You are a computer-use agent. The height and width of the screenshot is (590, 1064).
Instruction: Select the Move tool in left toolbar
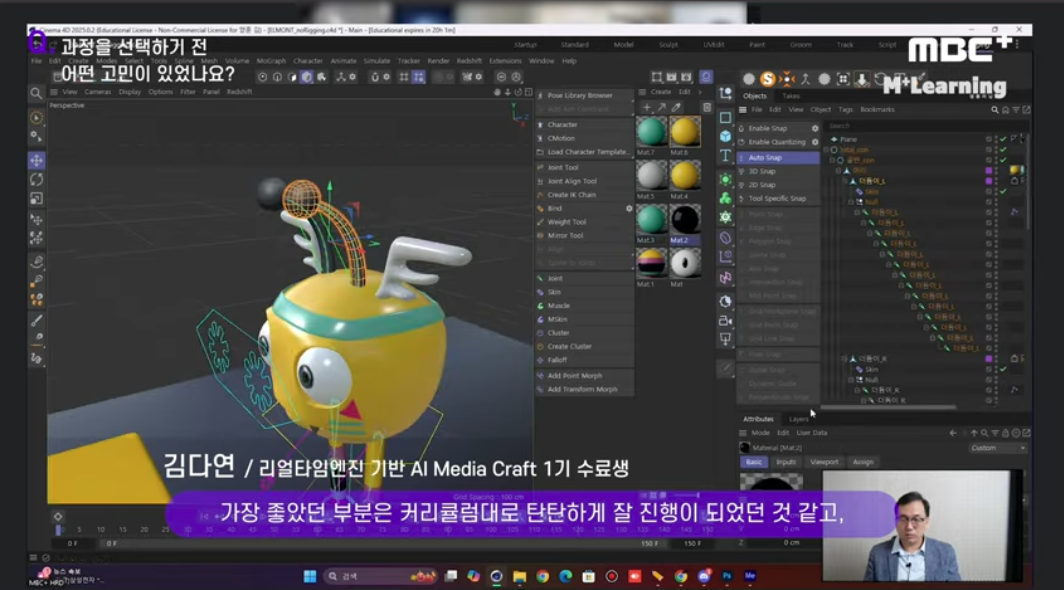[37, 160]
